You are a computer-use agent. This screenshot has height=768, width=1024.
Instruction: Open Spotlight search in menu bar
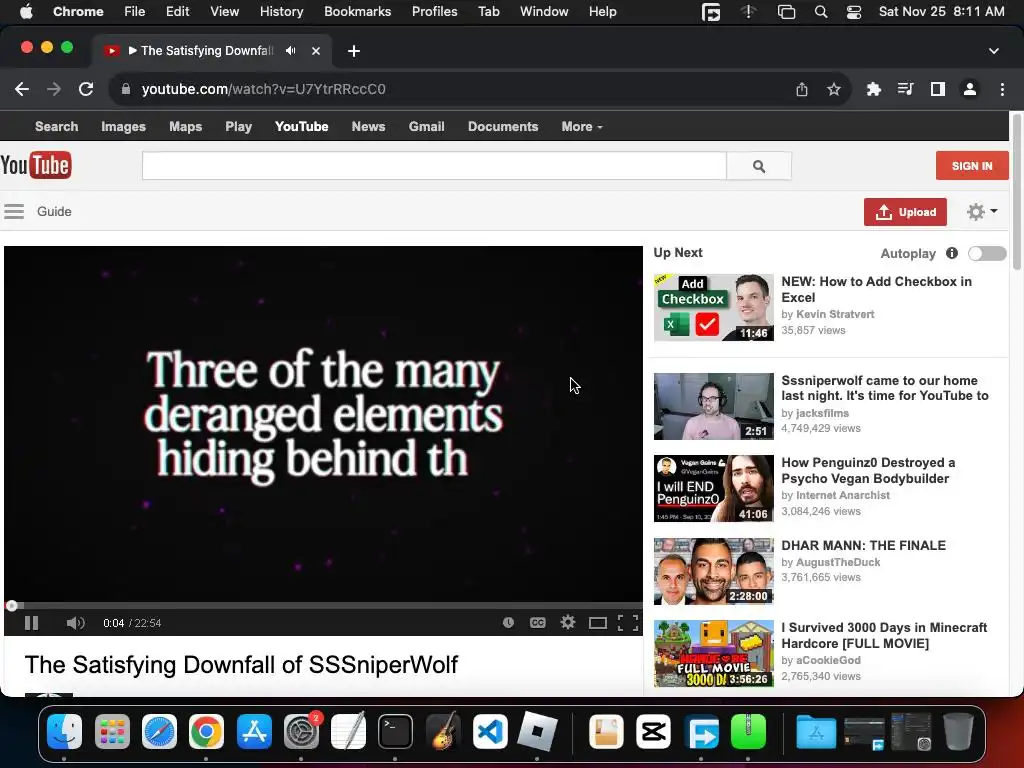tap(821, 12)
